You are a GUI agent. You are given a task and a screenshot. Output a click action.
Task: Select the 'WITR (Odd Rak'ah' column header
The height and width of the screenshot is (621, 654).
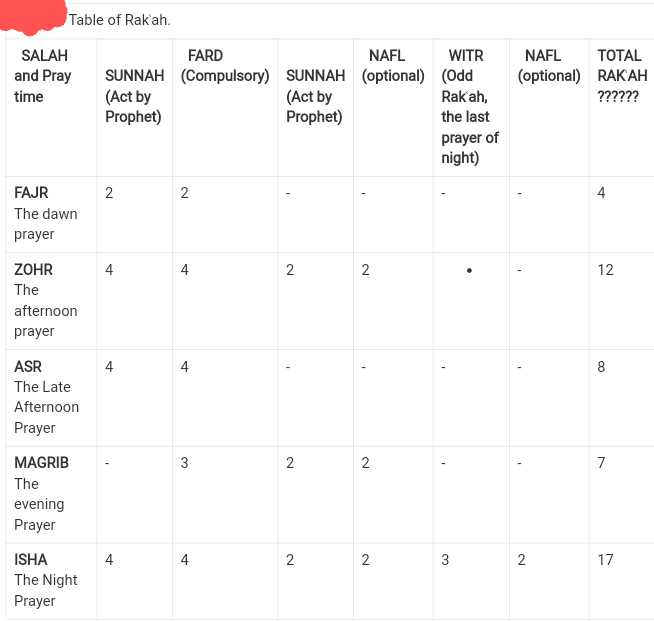(470, 107)
